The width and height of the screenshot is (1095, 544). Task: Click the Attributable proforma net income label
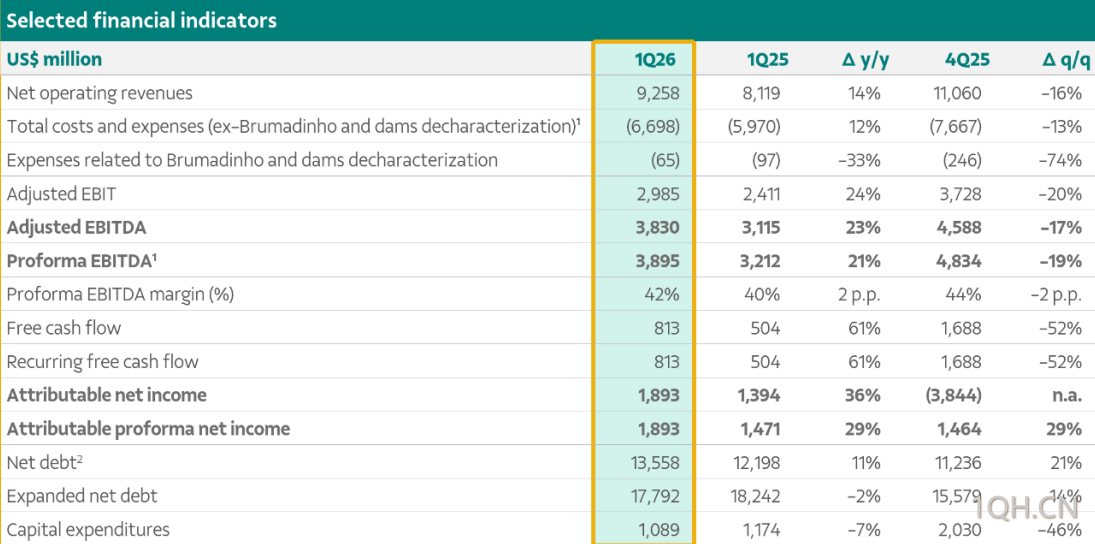click(x=148, y=429)
